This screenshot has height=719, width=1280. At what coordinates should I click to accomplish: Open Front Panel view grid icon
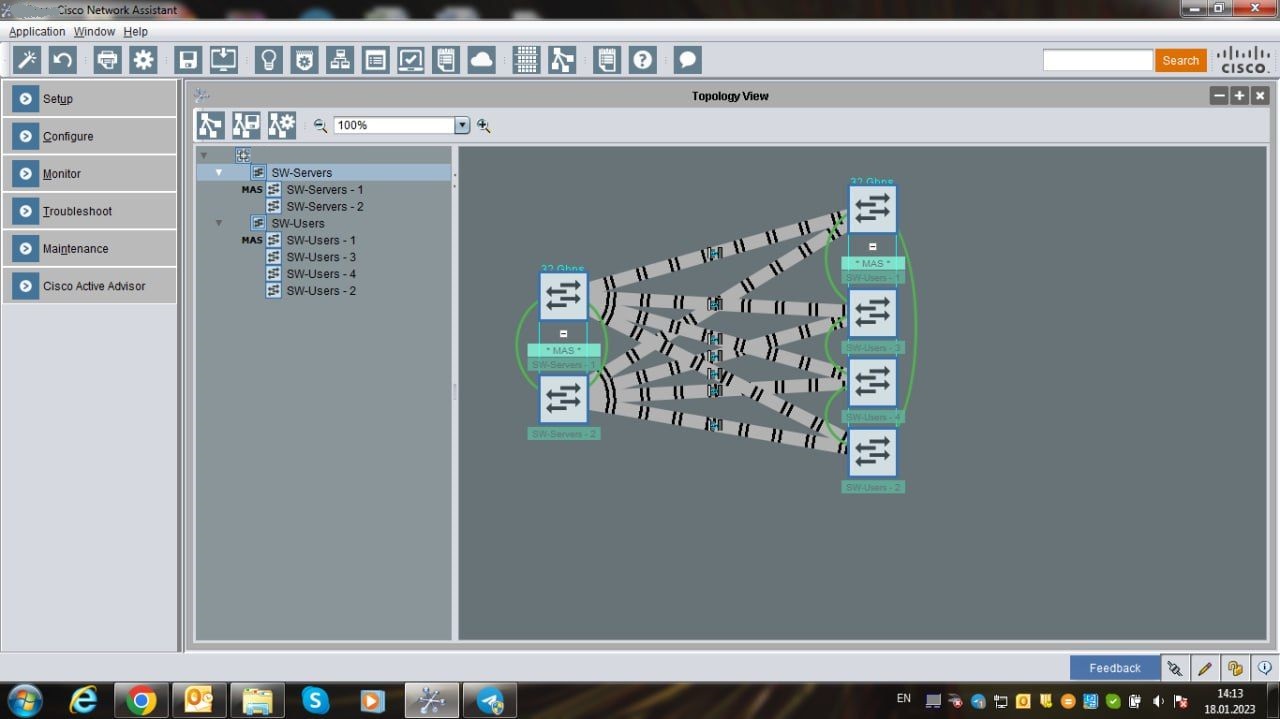pyautogui.click(x=526, y=60)
